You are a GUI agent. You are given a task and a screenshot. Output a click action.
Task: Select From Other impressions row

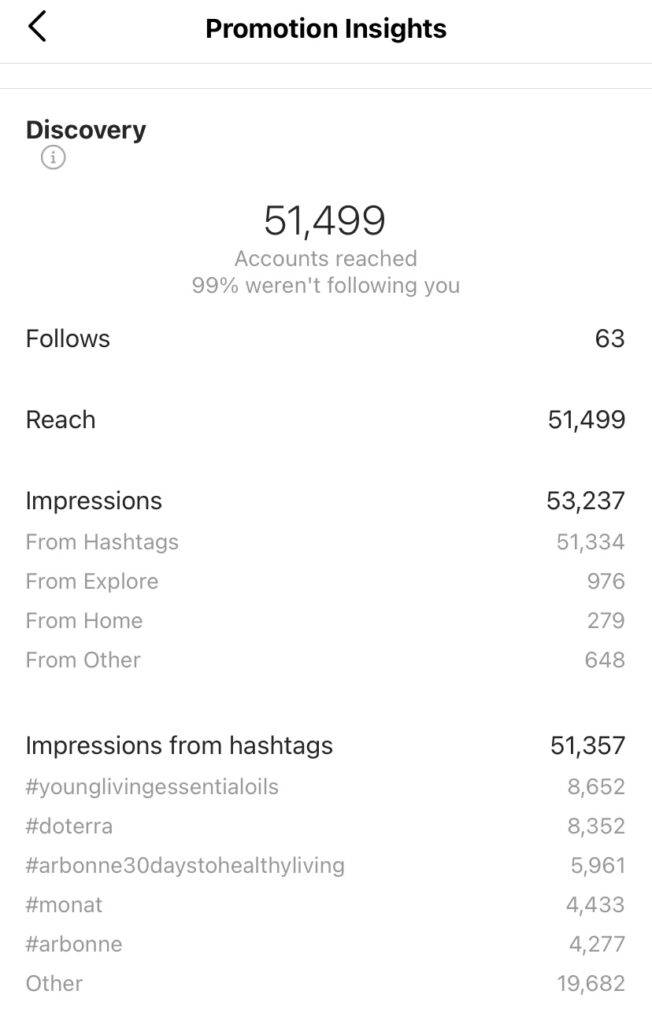click(x=326, y=660)
